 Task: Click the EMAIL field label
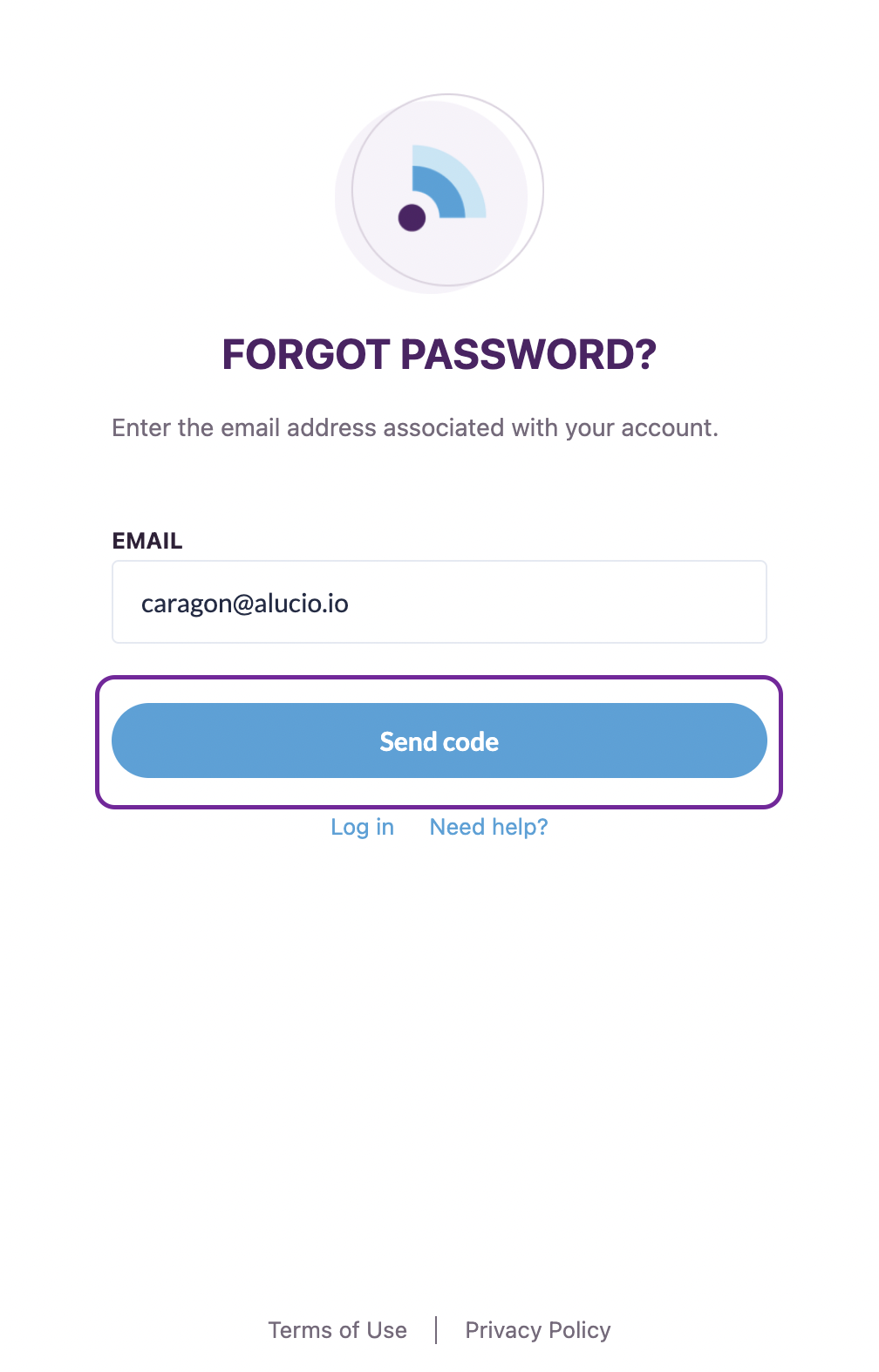pos(147,541)
